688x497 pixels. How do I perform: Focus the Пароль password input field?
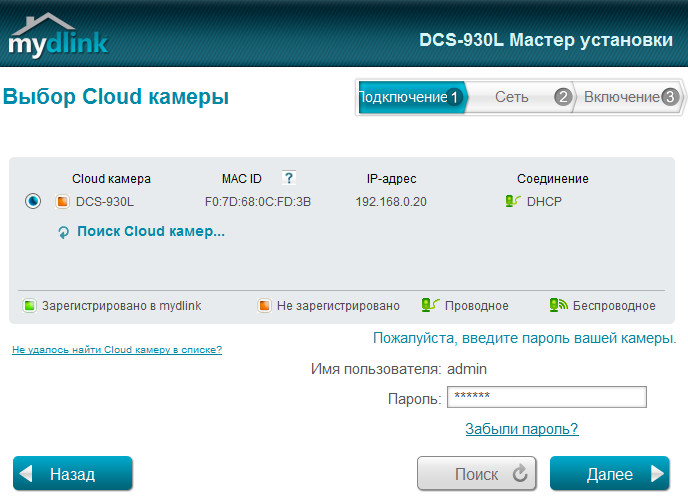point(546,397)
